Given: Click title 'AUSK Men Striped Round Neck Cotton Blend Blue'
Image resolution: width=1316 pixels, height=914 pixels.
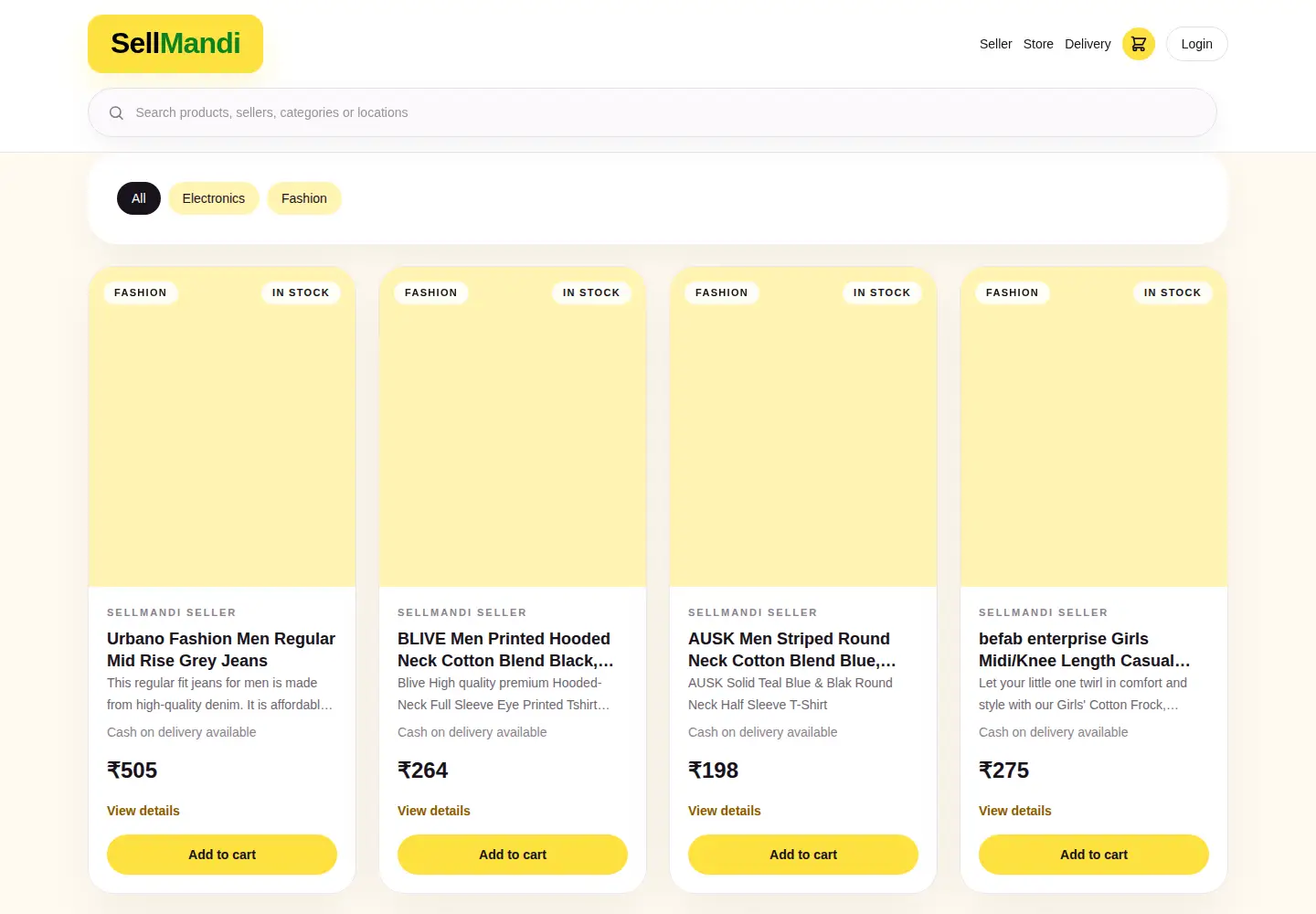Looking at the screenshot, I should [x=792, y=650].
